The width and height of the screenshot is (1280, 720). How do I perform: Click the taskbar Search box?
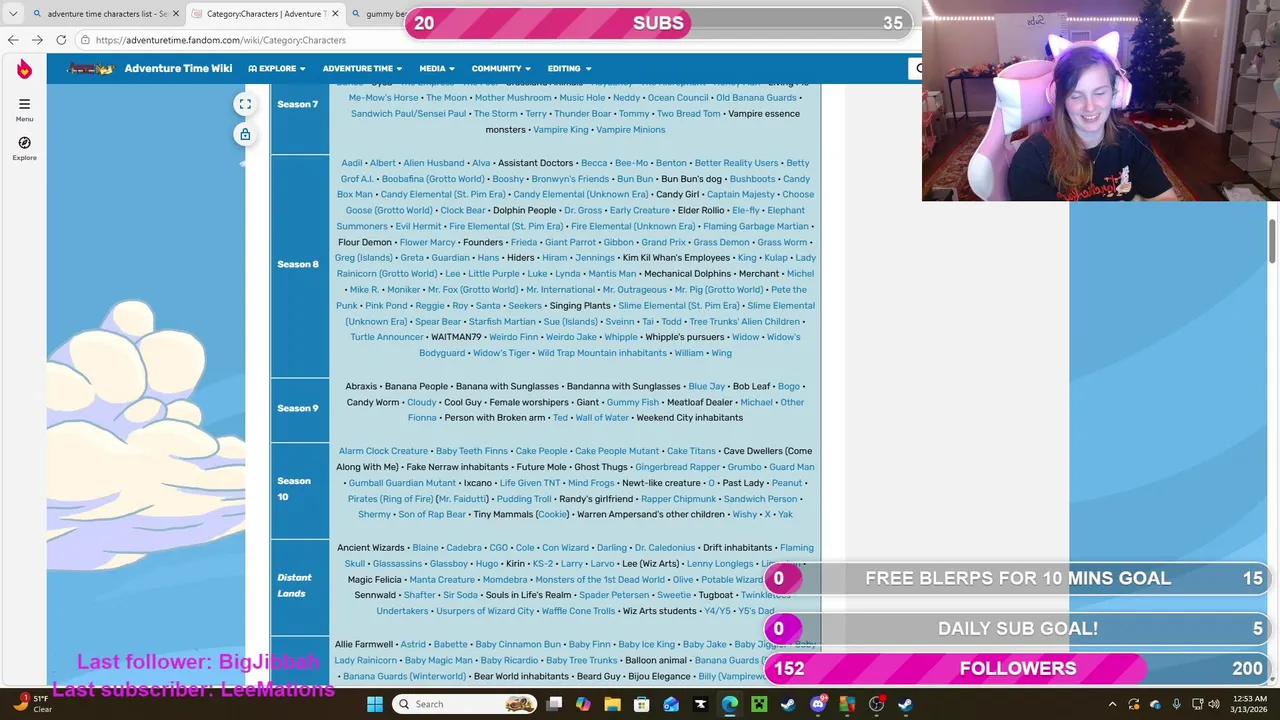tap(465, 704)
